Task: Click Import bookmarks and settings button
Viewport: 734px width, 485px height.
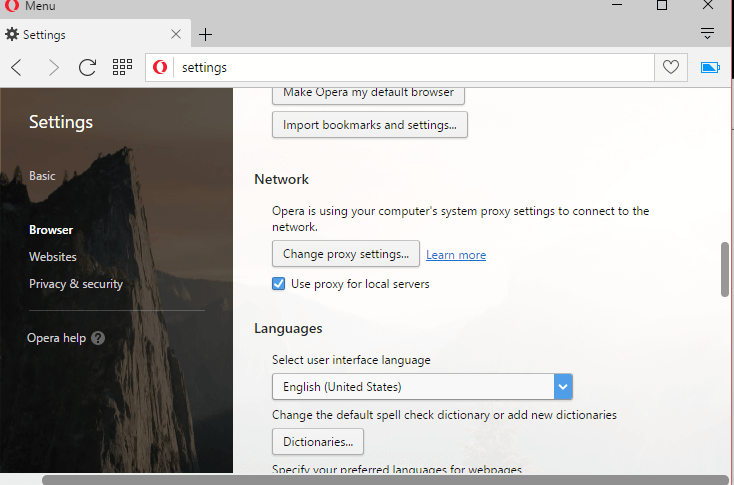Action: pyautogui.click(x=370, y=125)
